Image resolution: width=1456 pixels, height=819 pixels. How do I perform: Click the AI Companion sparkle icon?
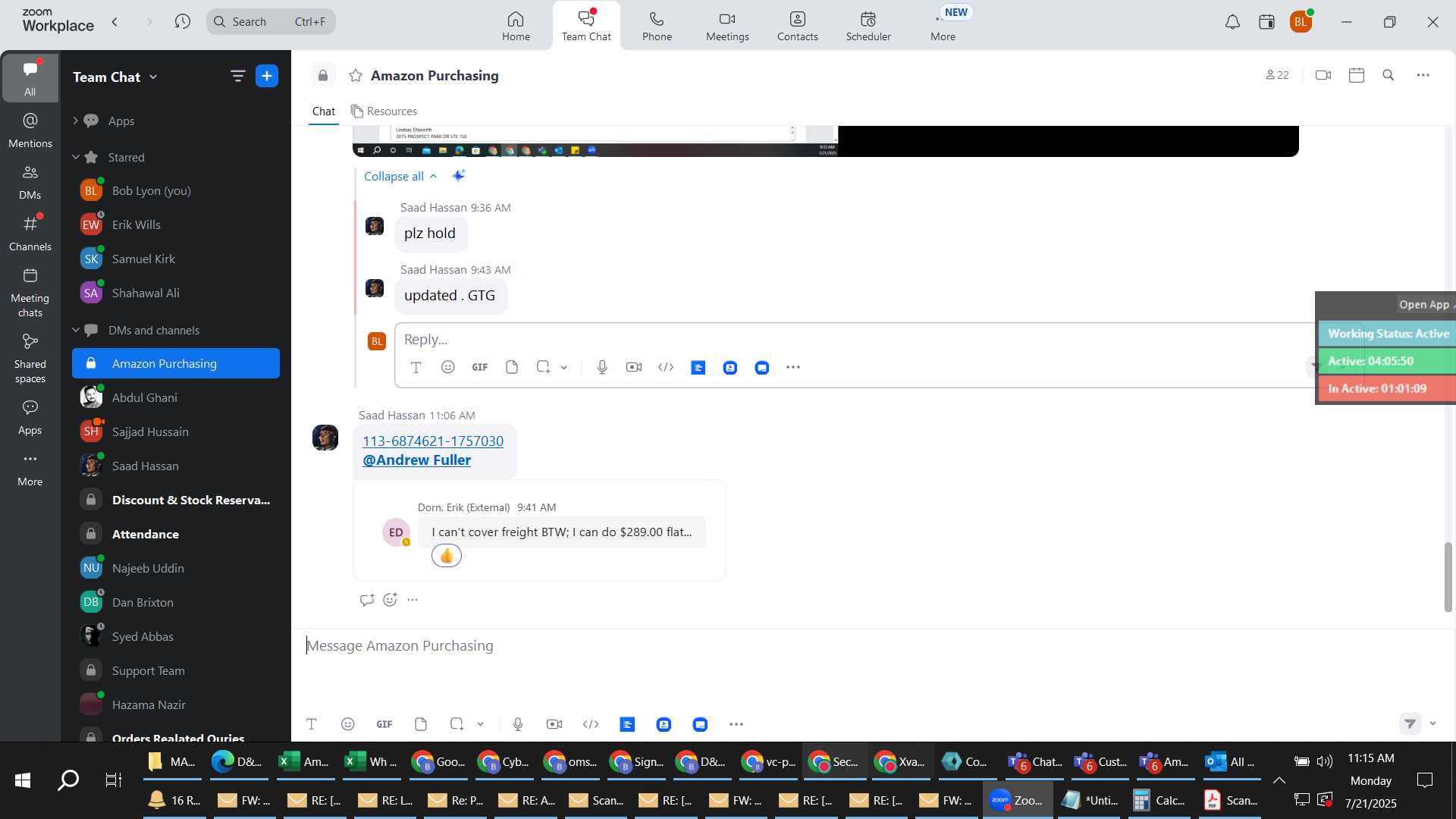[x=458, y=176]
